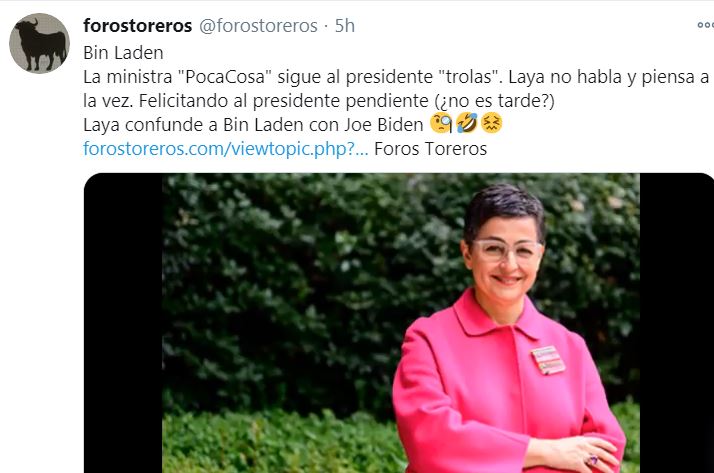This screenshot has width=714, height=473.
Task: Click the forostoreros display name
Action: [138, 26]
